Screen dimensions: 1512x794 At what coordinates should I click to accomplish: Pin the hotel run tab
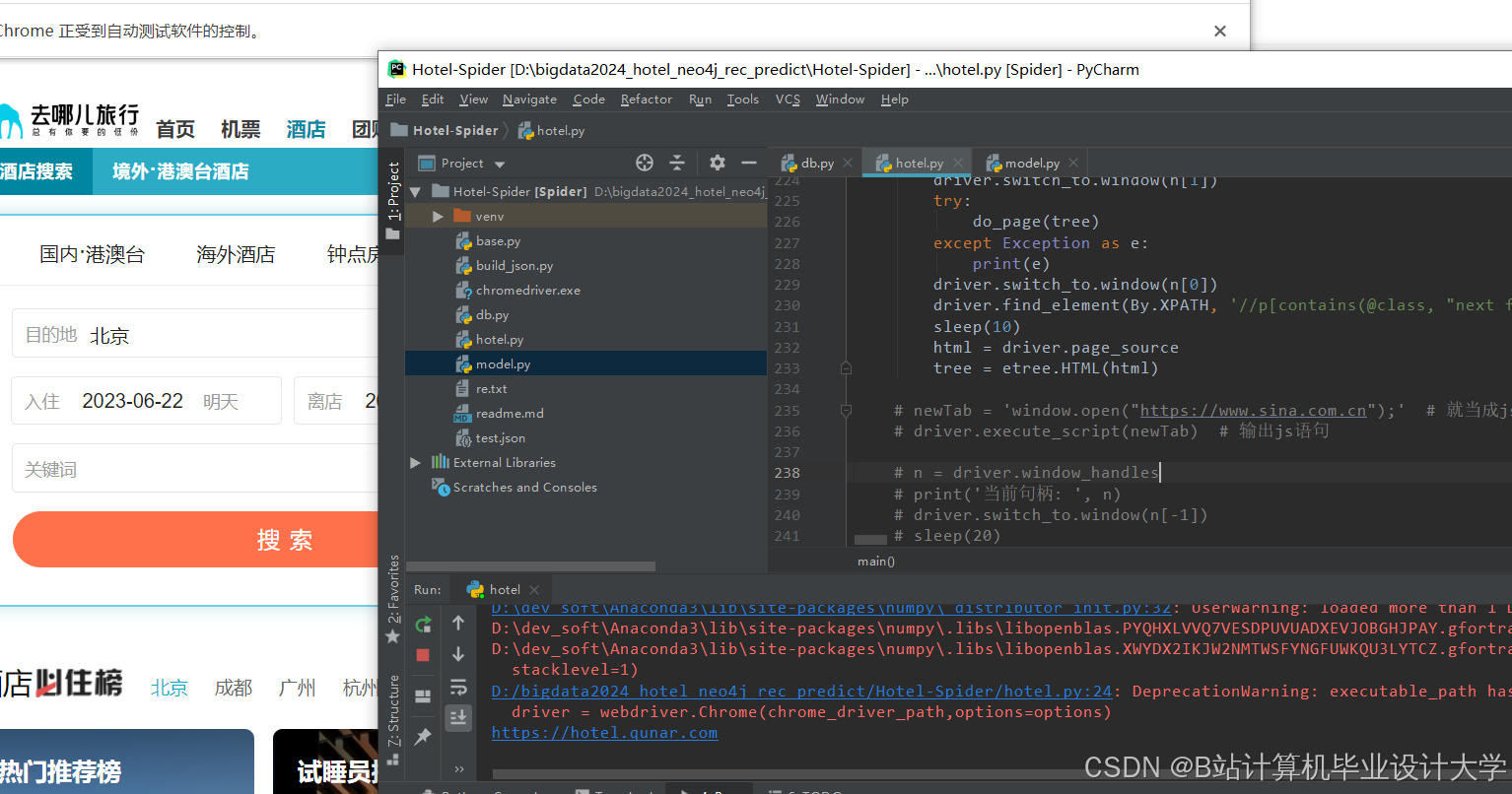click(423, 737)
